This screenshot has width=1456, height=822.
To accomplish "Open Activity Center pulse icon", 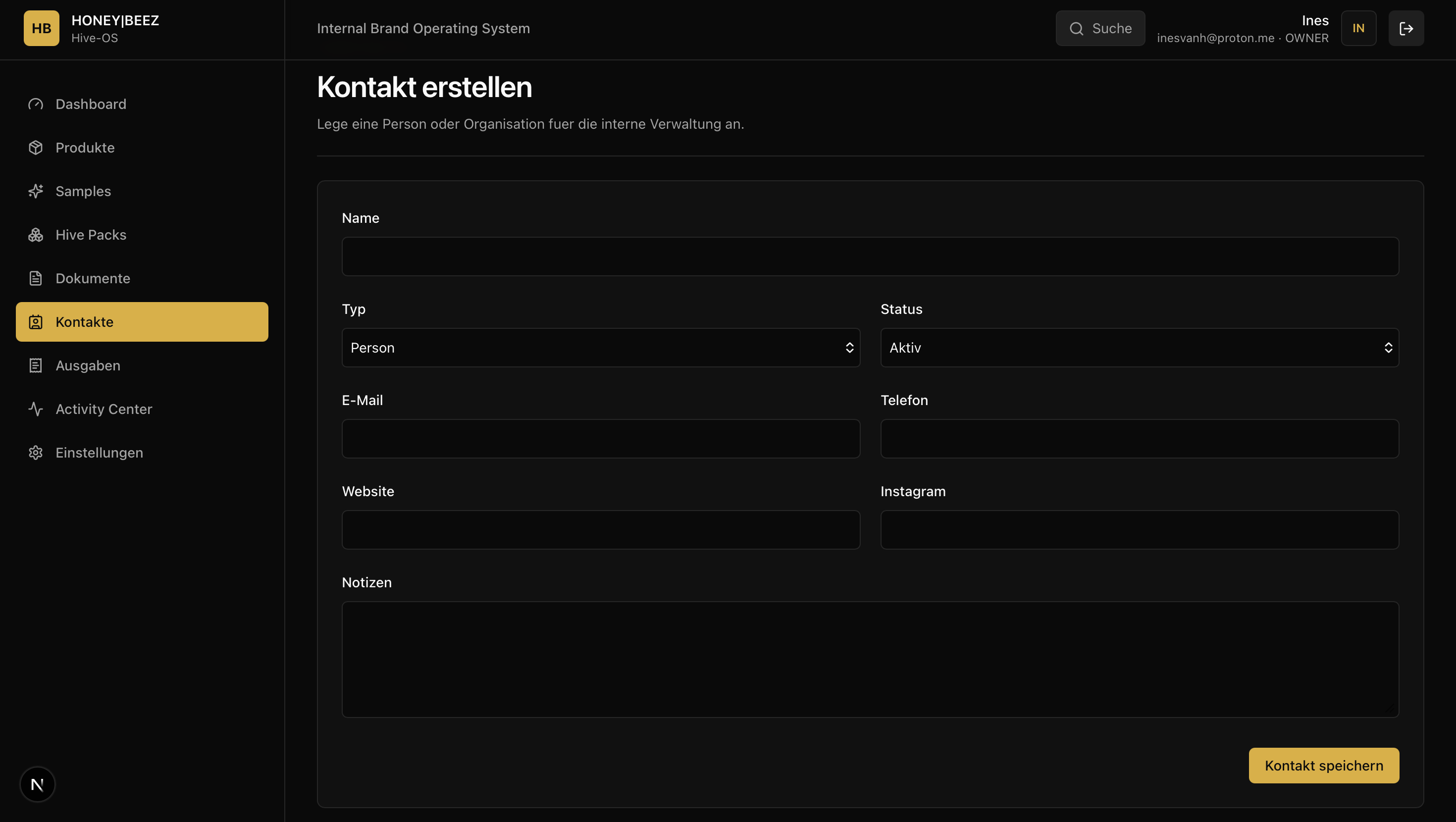I will click(x=36, y=409).
